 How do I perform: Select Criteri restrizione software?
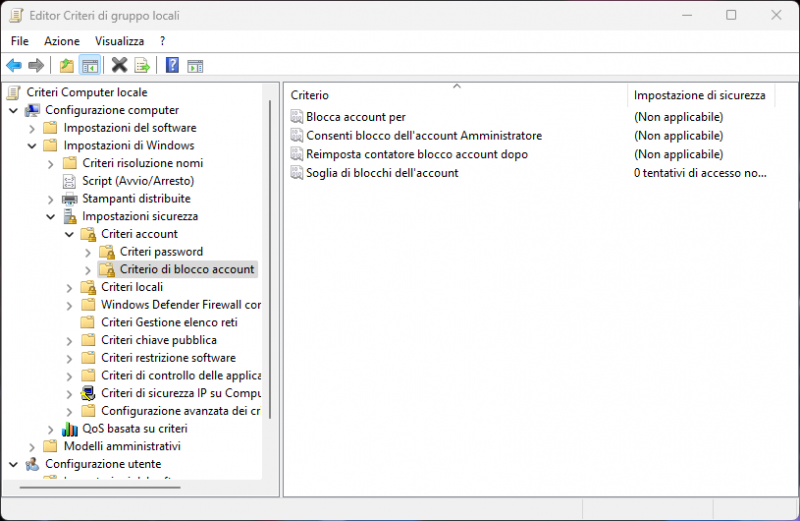(168, 358)
